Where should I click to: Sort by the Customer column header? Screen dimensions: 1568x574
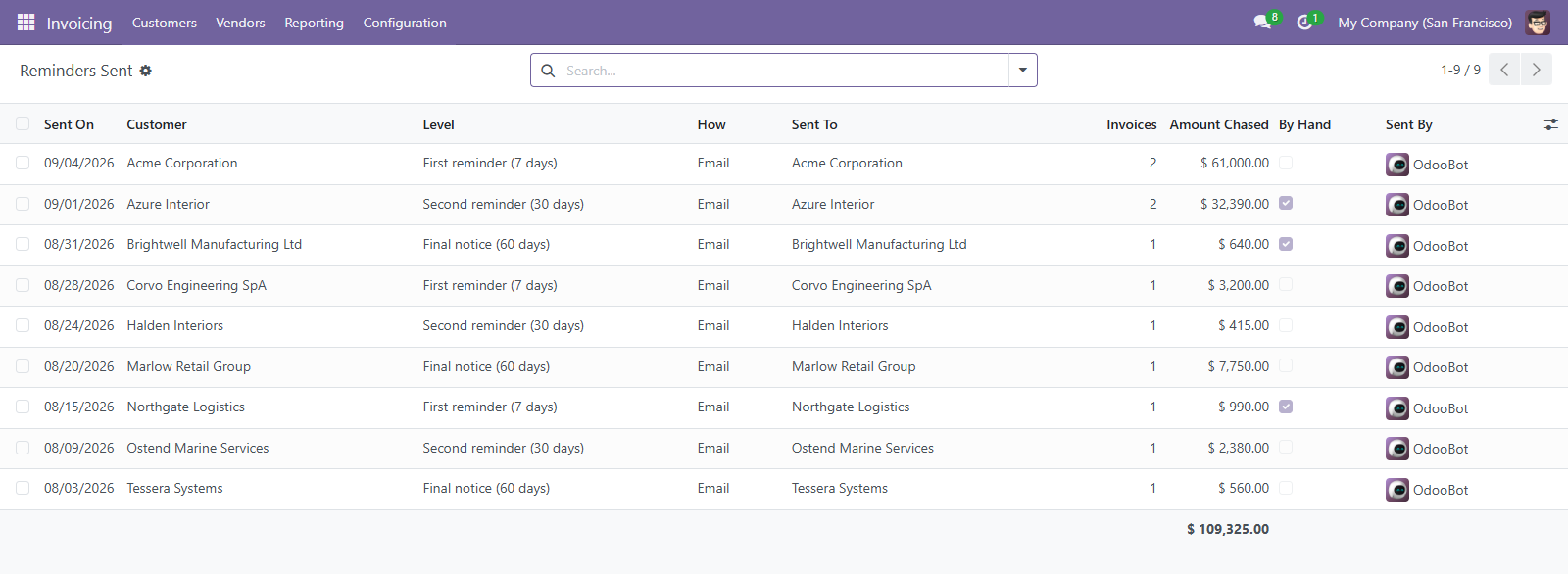point(157,124)
